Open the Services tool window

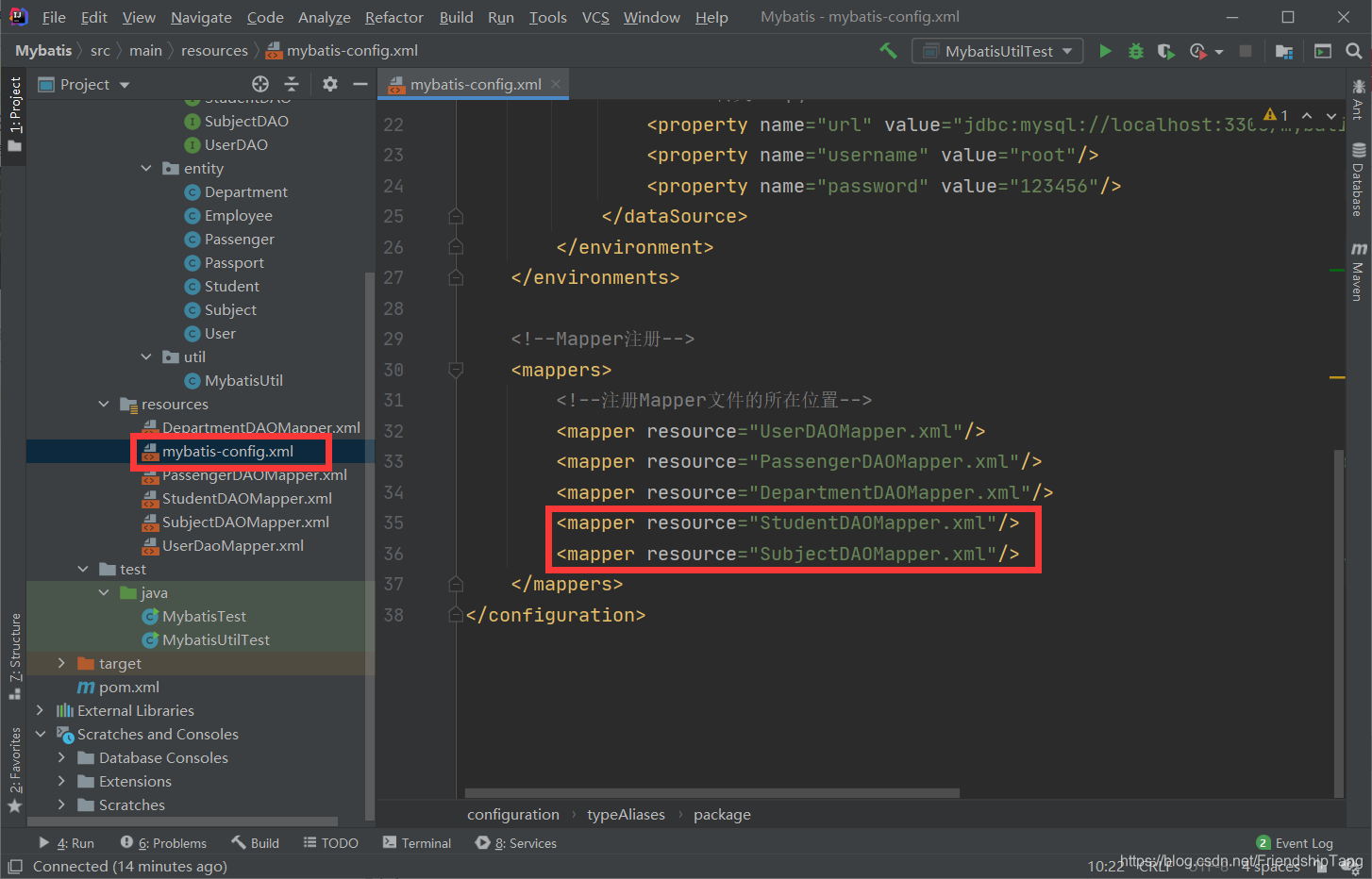click(516, 843)
